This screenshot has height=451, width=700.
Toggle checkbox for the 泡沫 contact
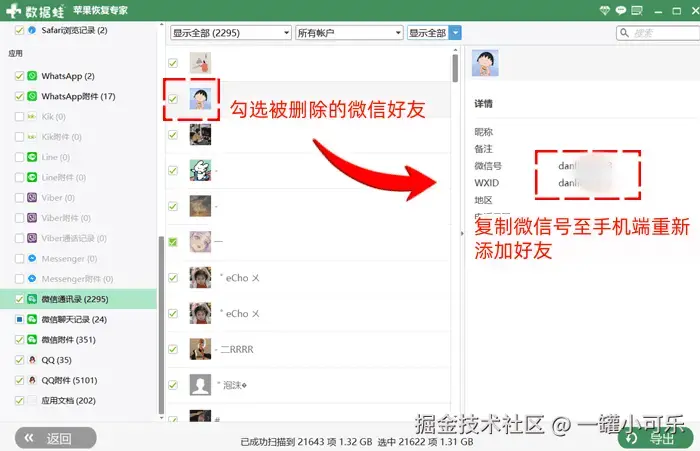[173, 385]
